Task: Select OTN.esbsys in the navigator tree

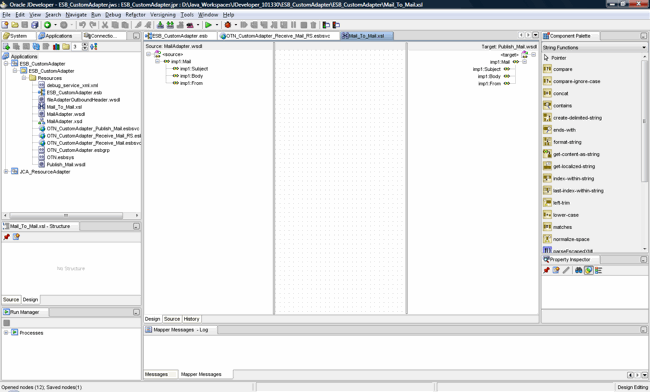Action: pos(60,157)
